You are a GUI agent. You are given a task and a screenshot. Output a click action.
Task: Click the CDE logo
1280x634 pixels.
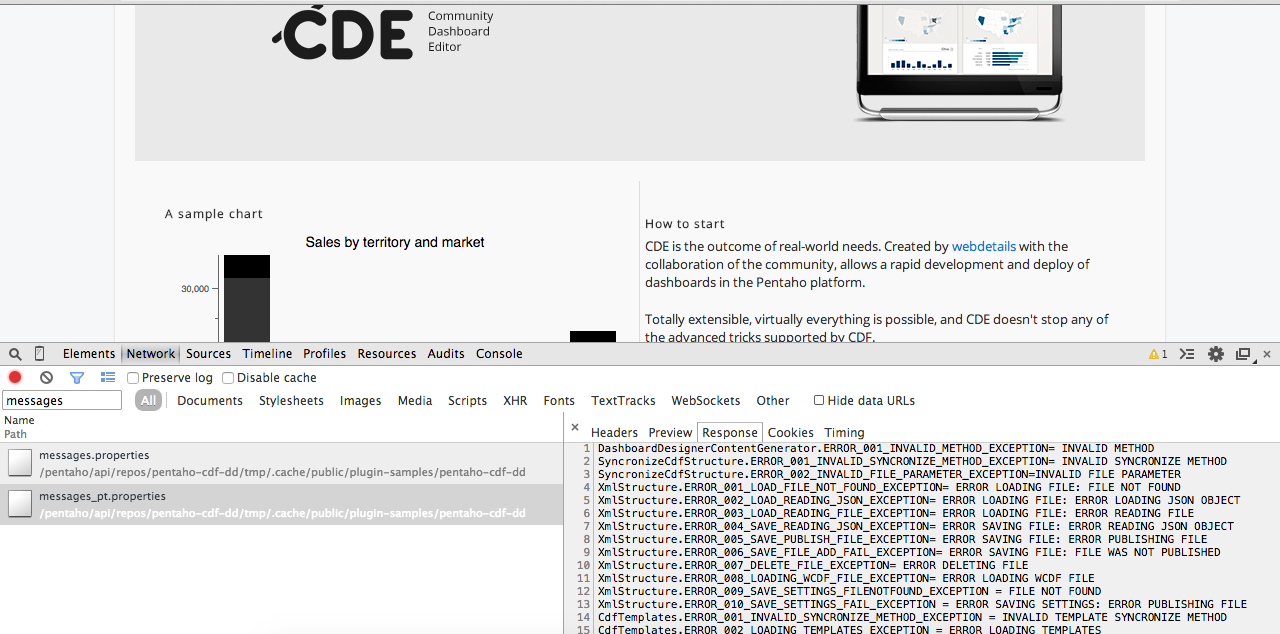(341, 32)
